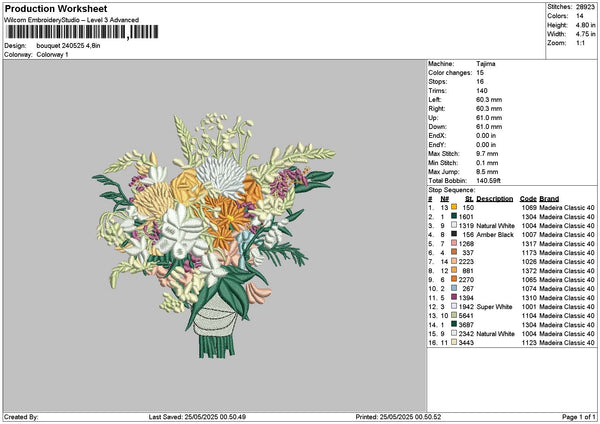Select the Amber Black color swatch
600x424 pixels.
[x=454, y=234]
